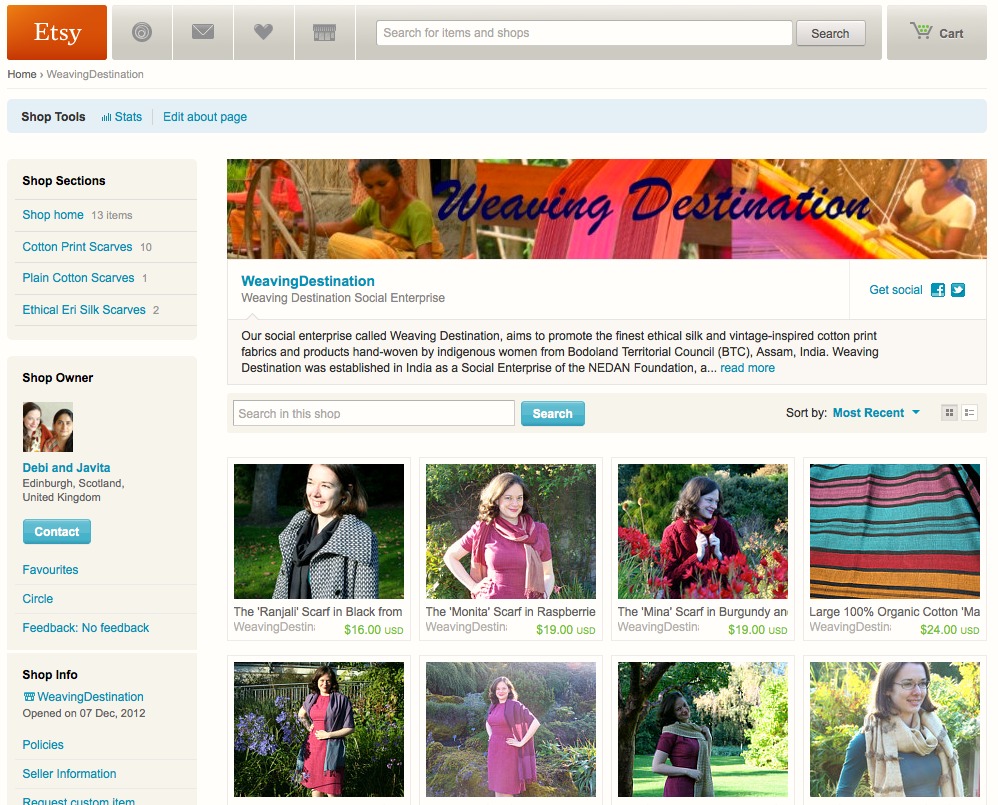Select Ethical Eri Silk Scarves section
Screen dimensions: 998x805
tap(84, 310)
